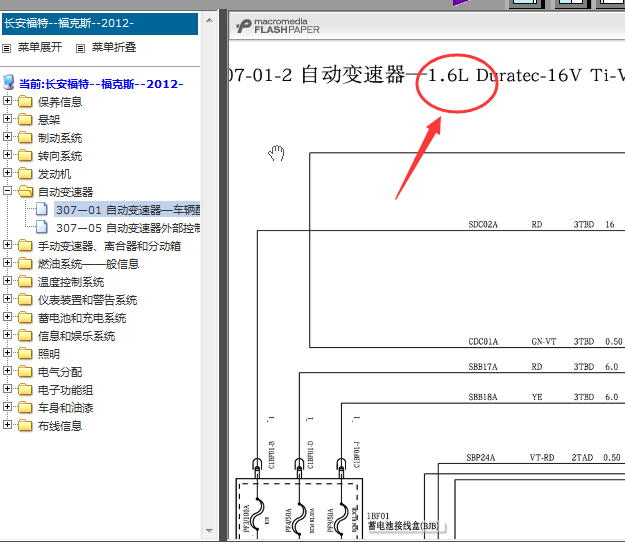The height and width of the screenshot is (542, 625).
Task: Expand the 电气分配 folder node
Action: coord(7,370)
